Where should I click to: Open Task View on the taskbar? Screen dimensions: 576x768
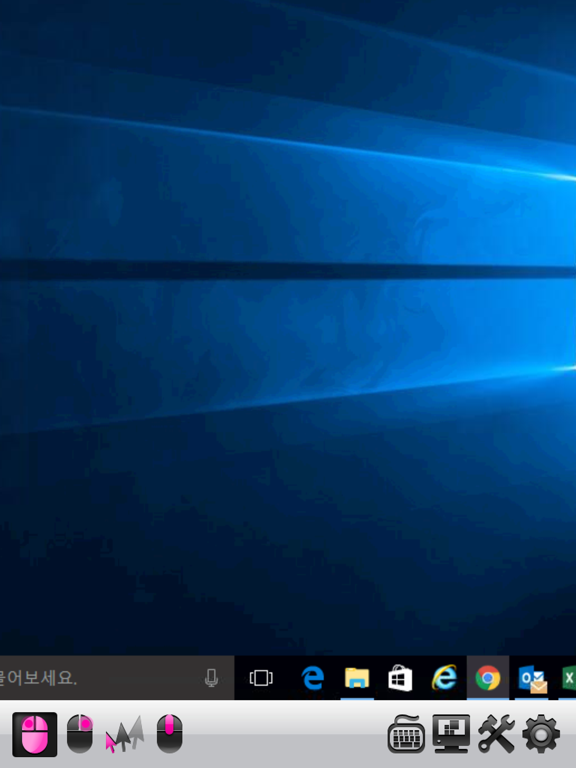261,678
